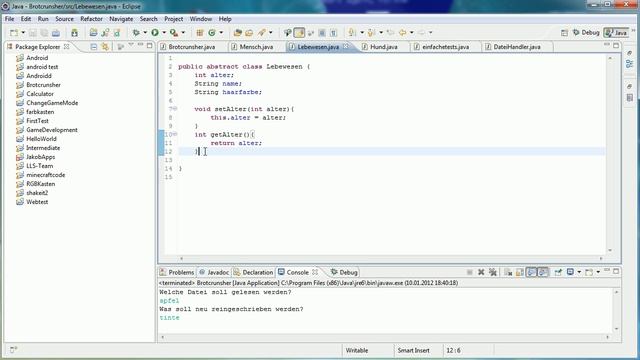This screenshot has height=360, width=640.
Task: Click the New file toolbar icon
Action: (14, 33)
